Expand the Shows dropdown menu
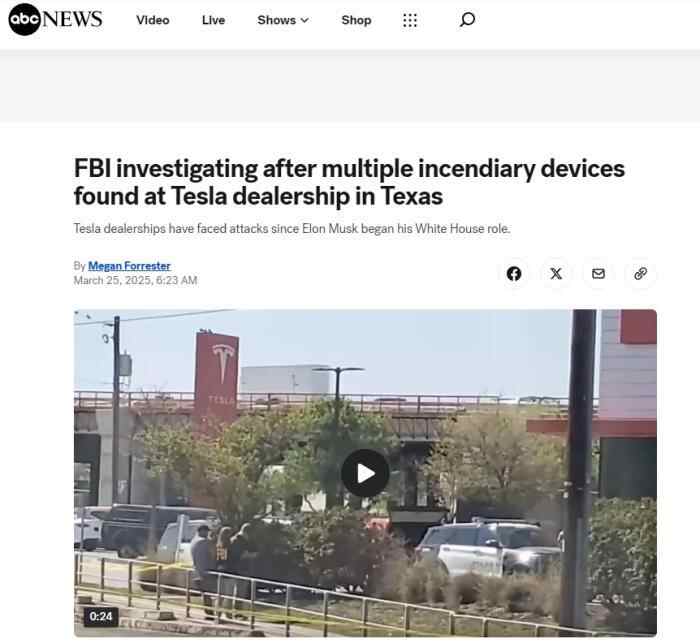 tap(283, 20)
